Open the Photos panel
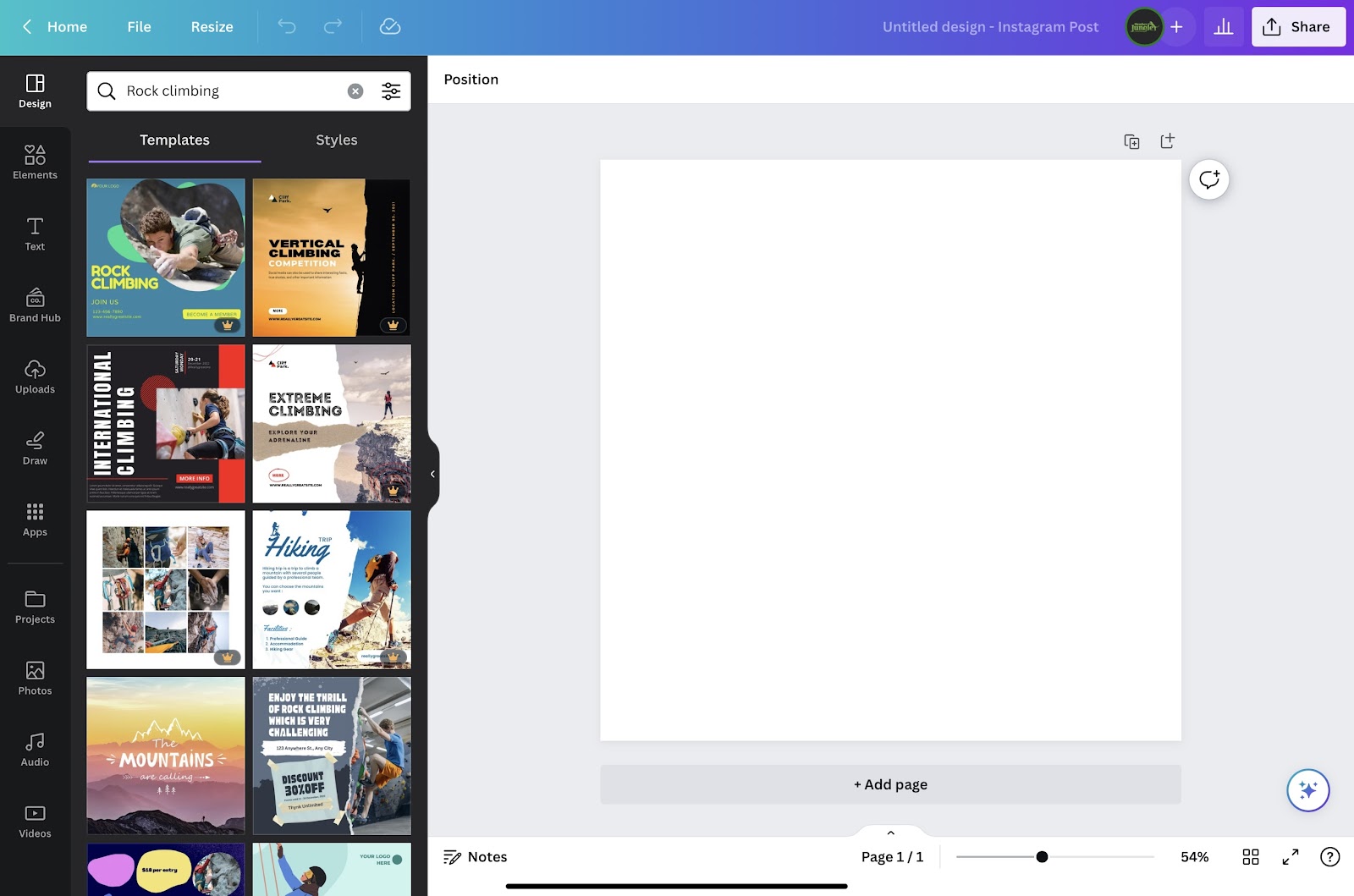This screenshot has height=896, width=1354. [x=35, y=679]
